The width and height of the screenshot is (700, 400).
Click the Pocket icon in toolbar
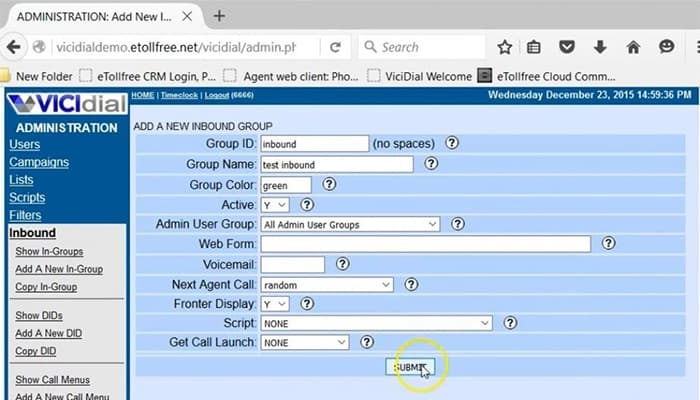567,47
